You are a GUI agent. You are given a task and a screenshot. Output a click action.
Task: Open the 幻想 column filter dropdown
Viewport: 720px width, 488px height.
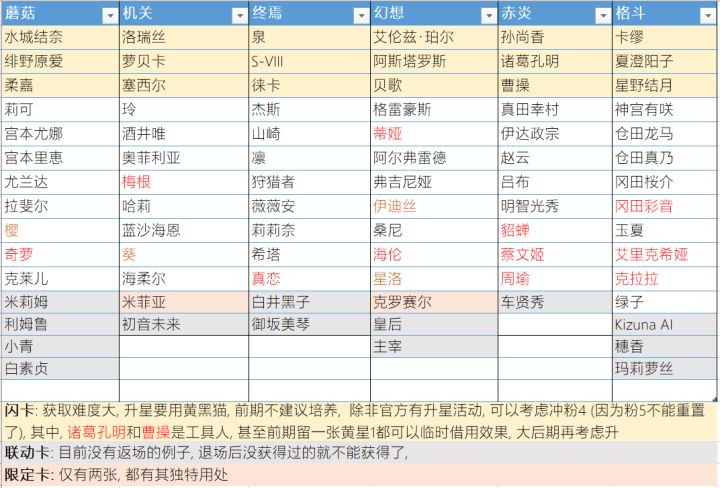[489, 16]
